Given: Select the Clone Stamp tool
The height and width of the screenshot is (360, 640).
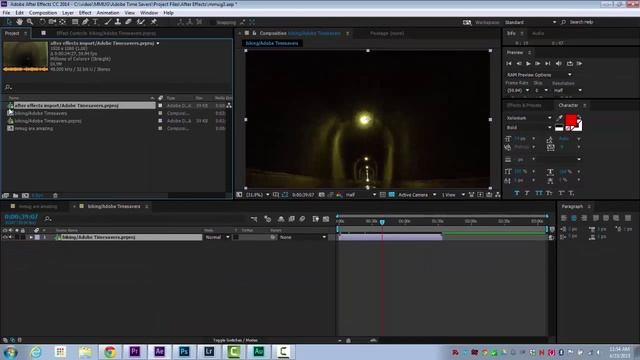Looking at the screenshot, I should (118, 22).
